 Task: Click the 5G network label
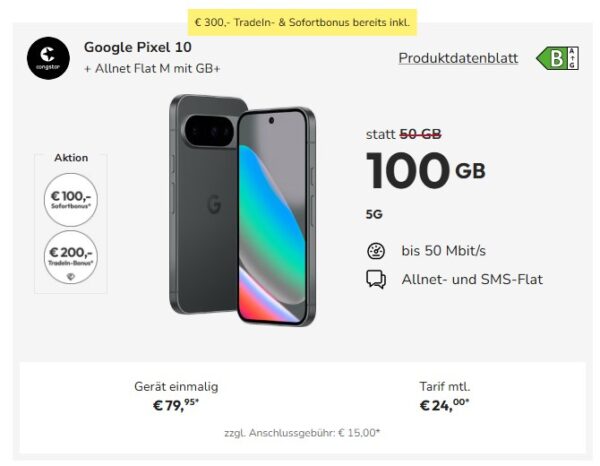(x=374, y=213)
